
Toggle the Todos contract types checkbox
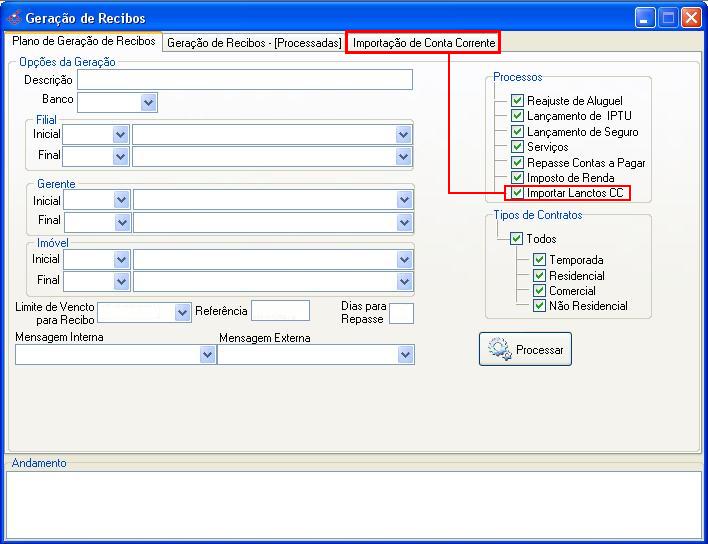pyautogui.click(x=516, y=239)
